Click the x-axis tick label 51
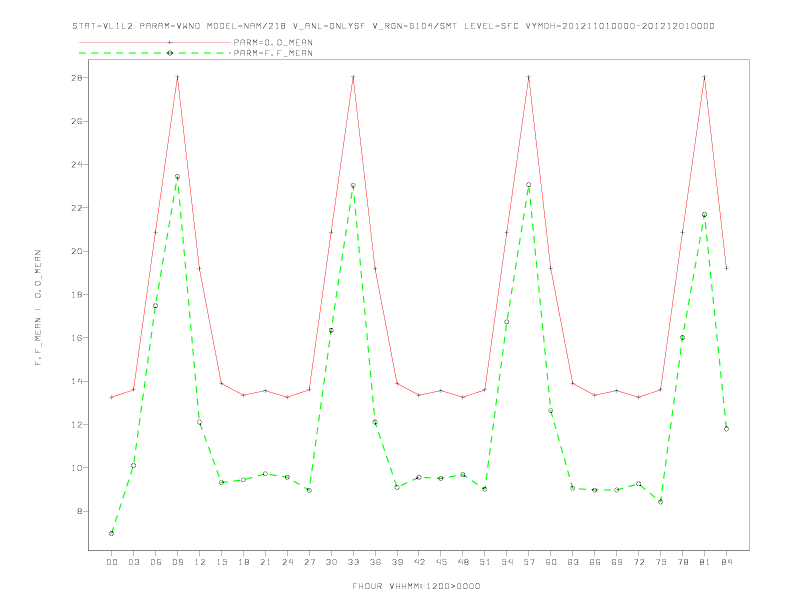The height and width of the screenshot is (612, 792). 485,562
